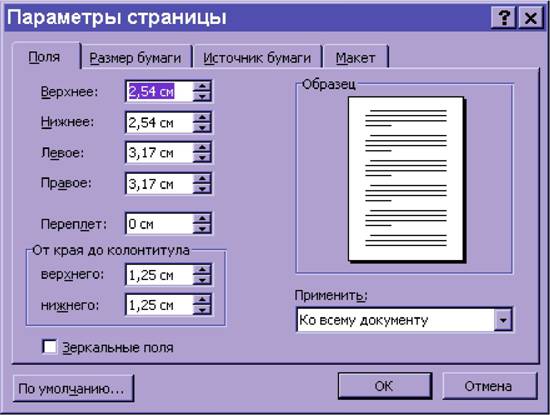Screen dimensions: 550x415
Task: Enable the Зеркальные поля checkbox
Action: coord(49,347)
